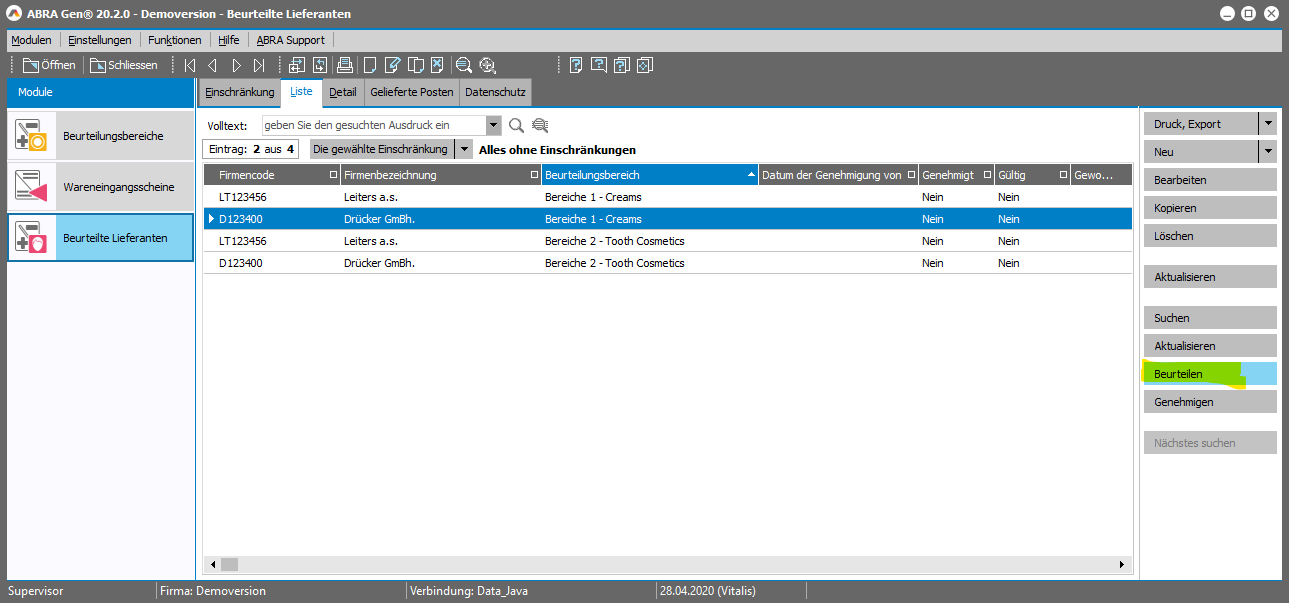
Task: Open the Funktionen menu
Action: 174,40
